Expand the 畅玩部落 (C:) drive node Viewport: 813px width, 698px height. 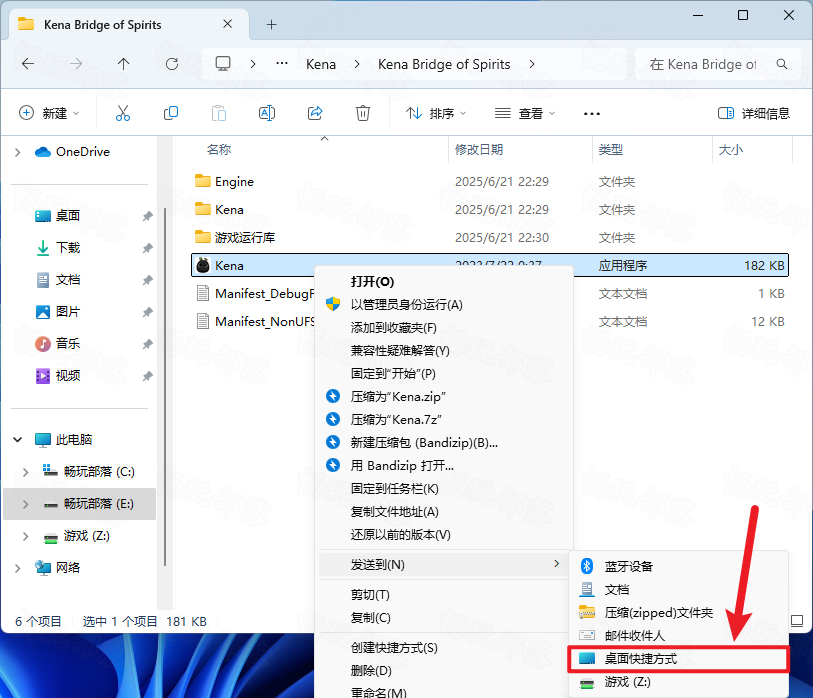25,472
